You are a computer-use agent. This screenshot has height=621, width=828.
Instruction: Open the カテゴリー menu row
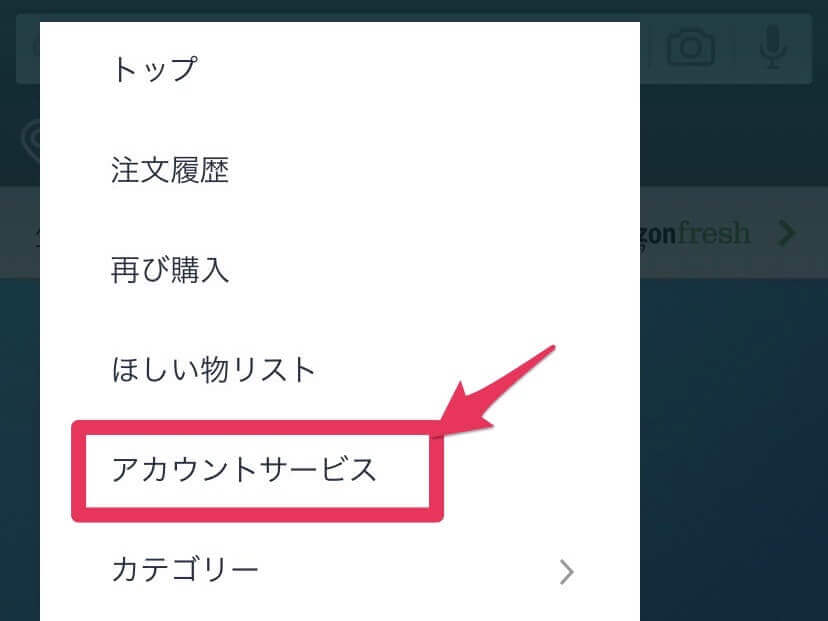tap(340, 570)
